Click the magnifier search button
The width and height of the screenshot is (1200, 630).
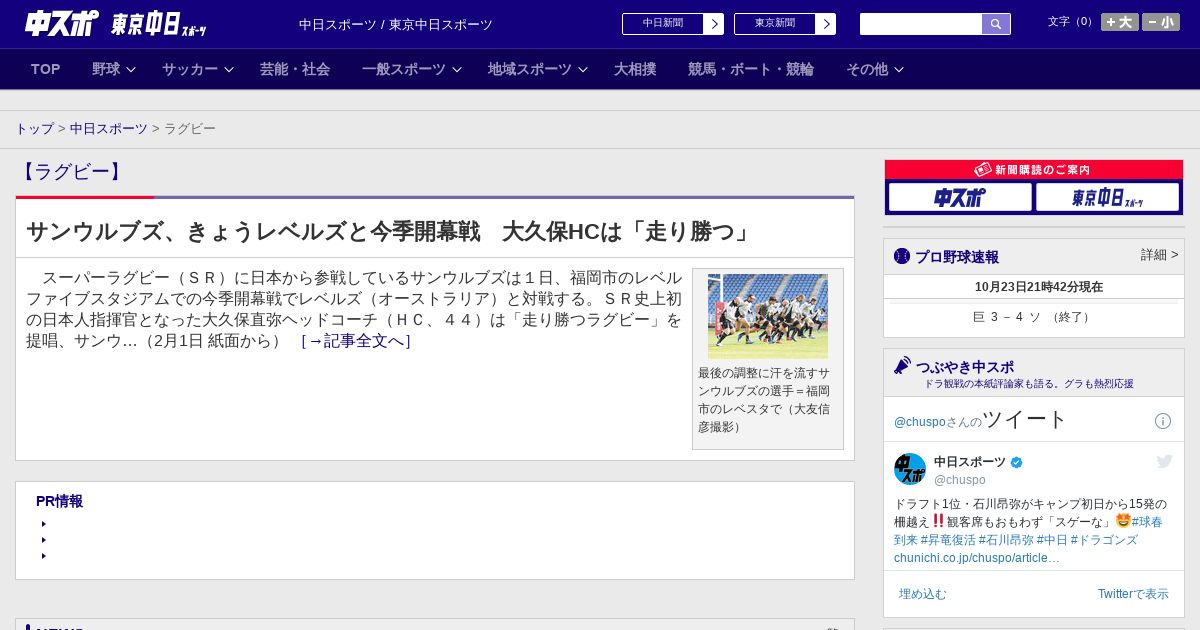click(x=996, y=24)
